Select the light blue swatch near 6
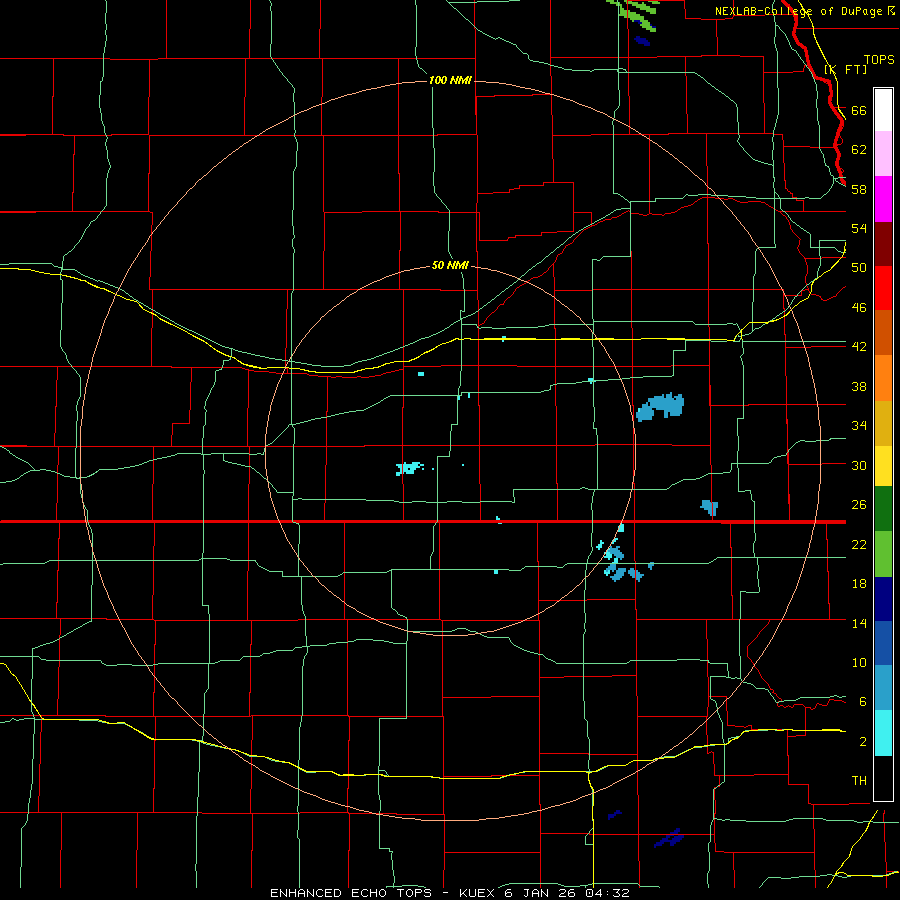Viewport: 900px width, 900px height. [x=883, y=688]
